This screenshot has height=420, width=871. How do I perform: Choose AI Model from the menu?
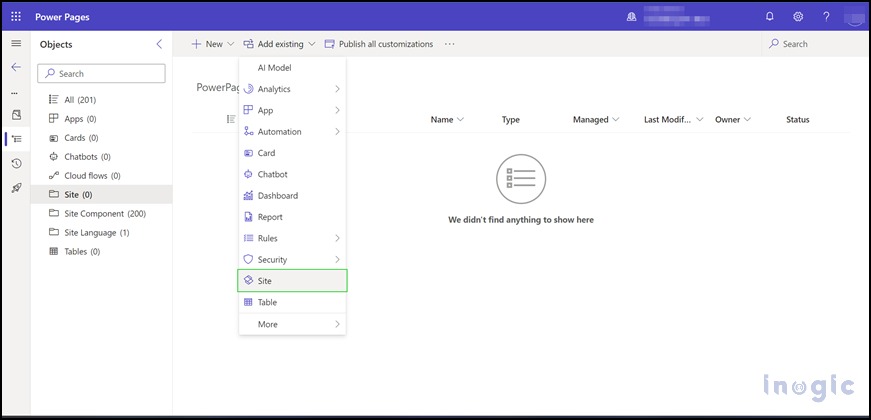click(292, 68)
